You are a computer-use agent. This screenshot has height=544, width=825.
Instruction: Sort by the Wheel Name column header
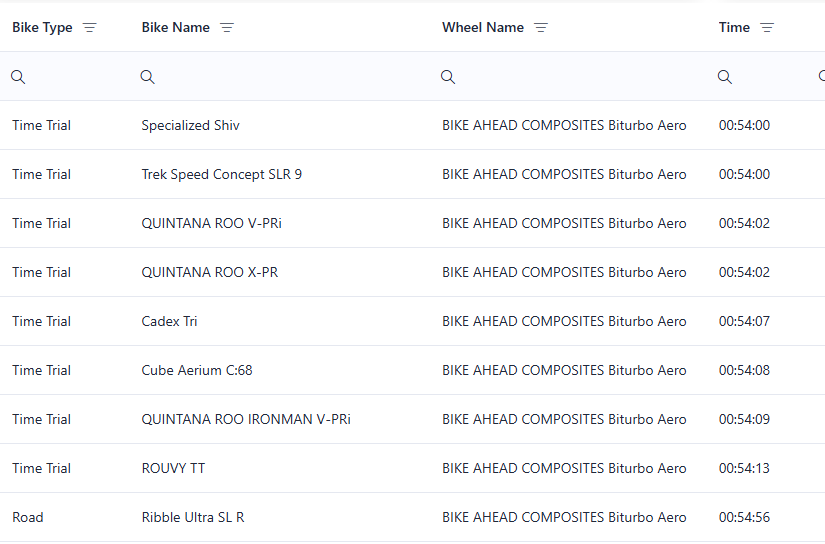pyautogui.click(x=482, y=28)
